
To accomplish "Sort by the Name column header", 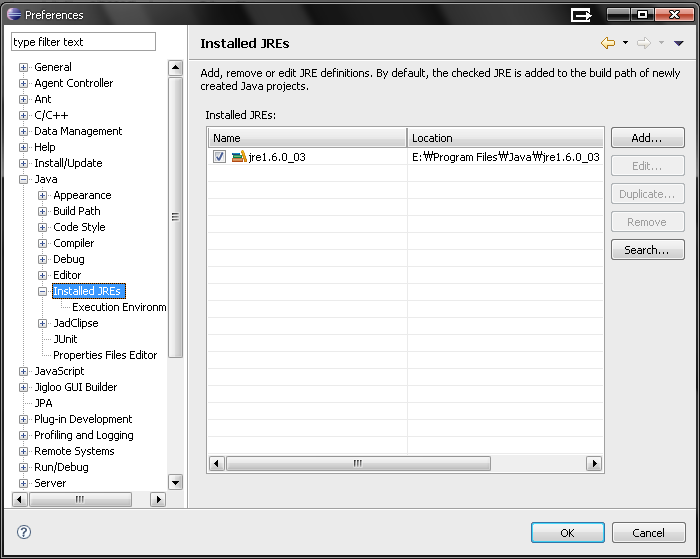I will [x=307, y=138].
